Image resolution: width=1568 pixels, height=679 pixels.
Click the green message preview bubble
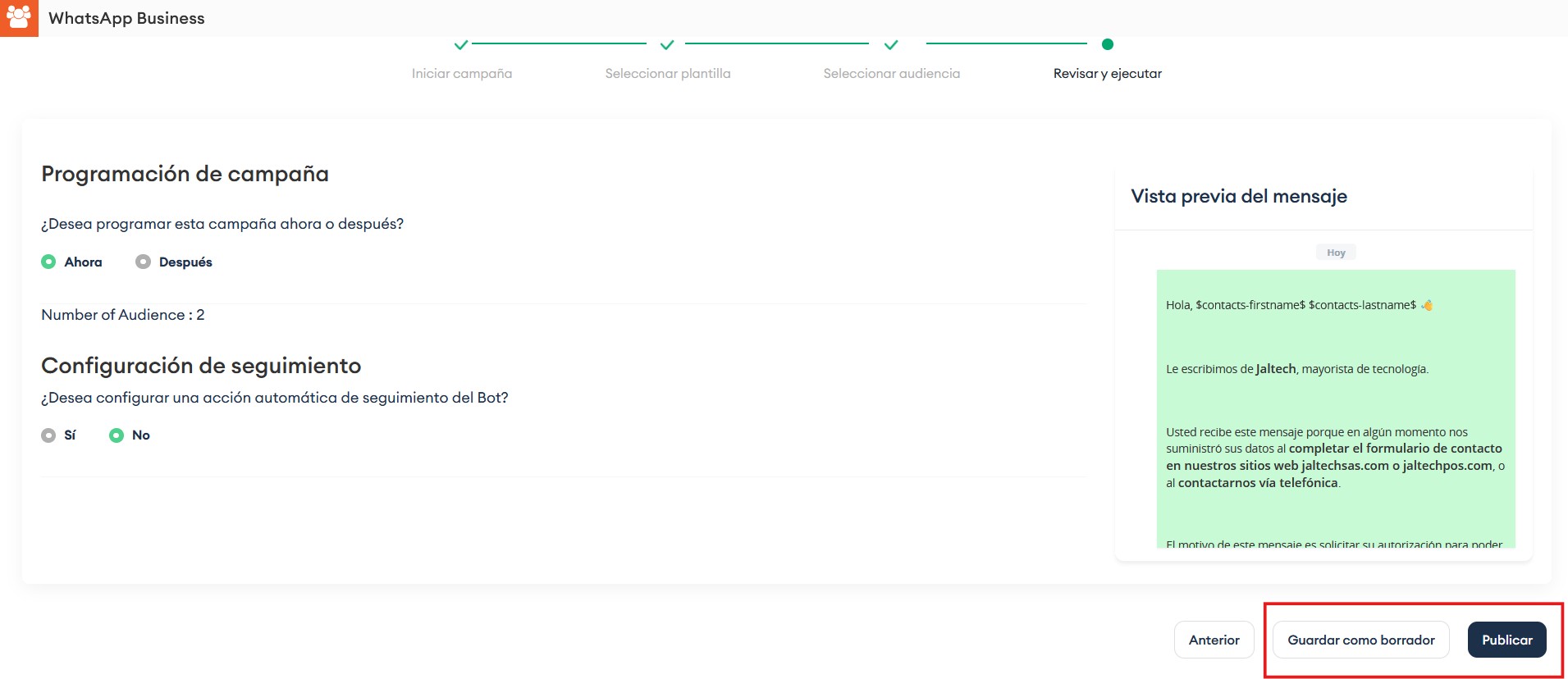(1335, 402)
